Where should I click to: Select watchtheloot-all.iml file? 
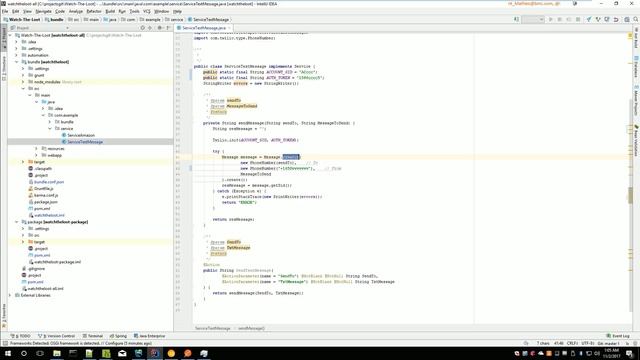[45, 289]
